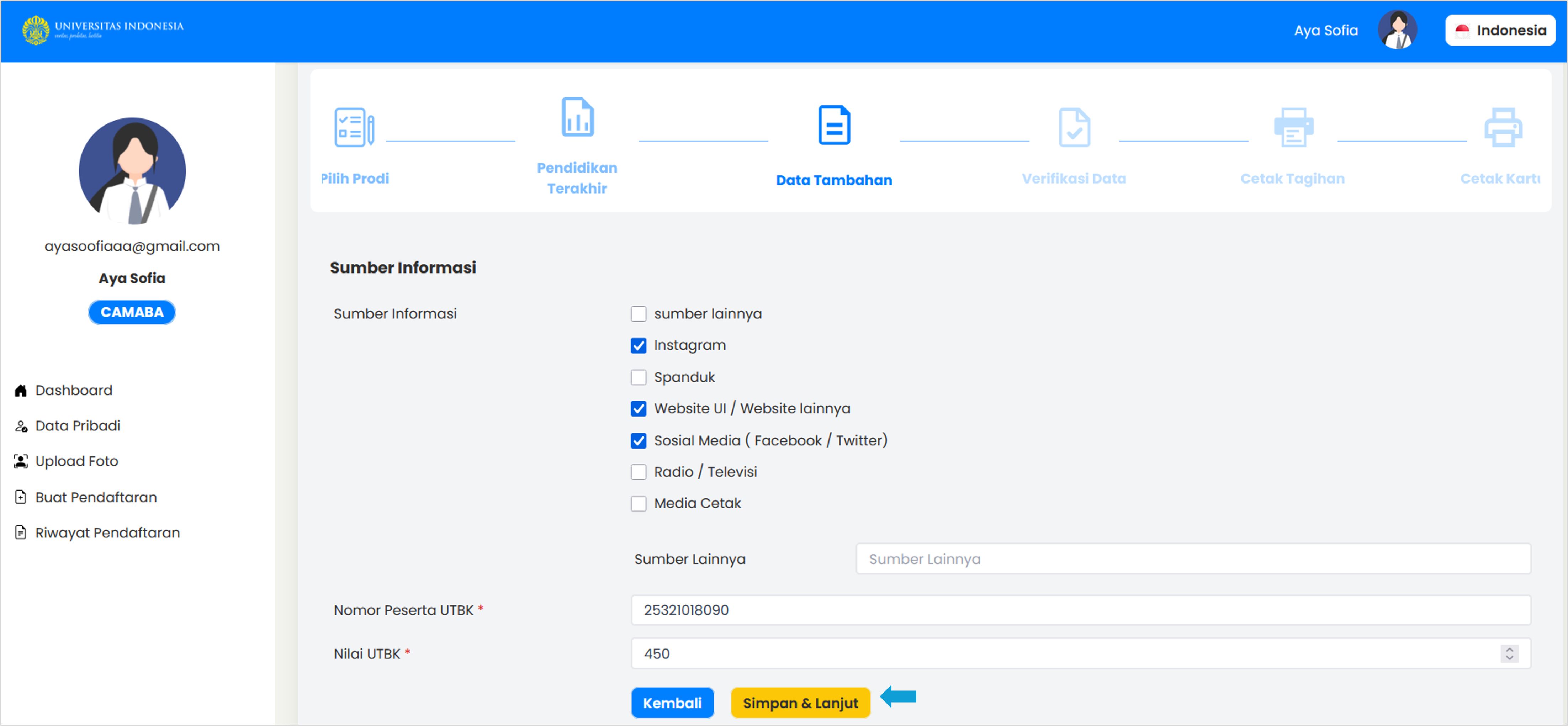Click the Sumber Lainnya text field
This screenshot has width=1568, height=726.
(1192, 559)
